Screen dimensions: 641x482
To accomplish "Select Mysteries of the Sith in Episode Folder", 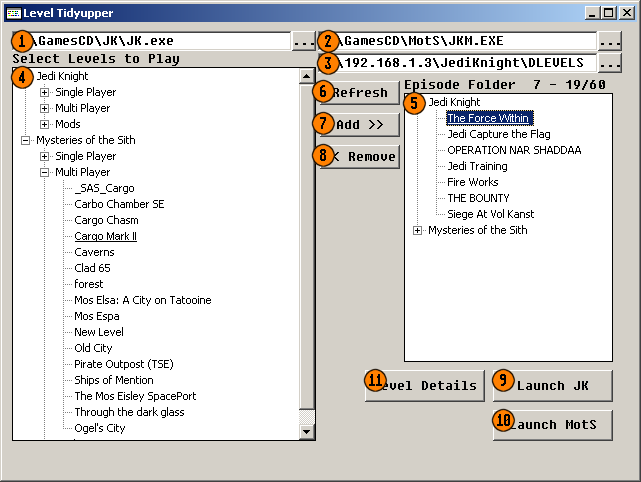I will [477, 230].
